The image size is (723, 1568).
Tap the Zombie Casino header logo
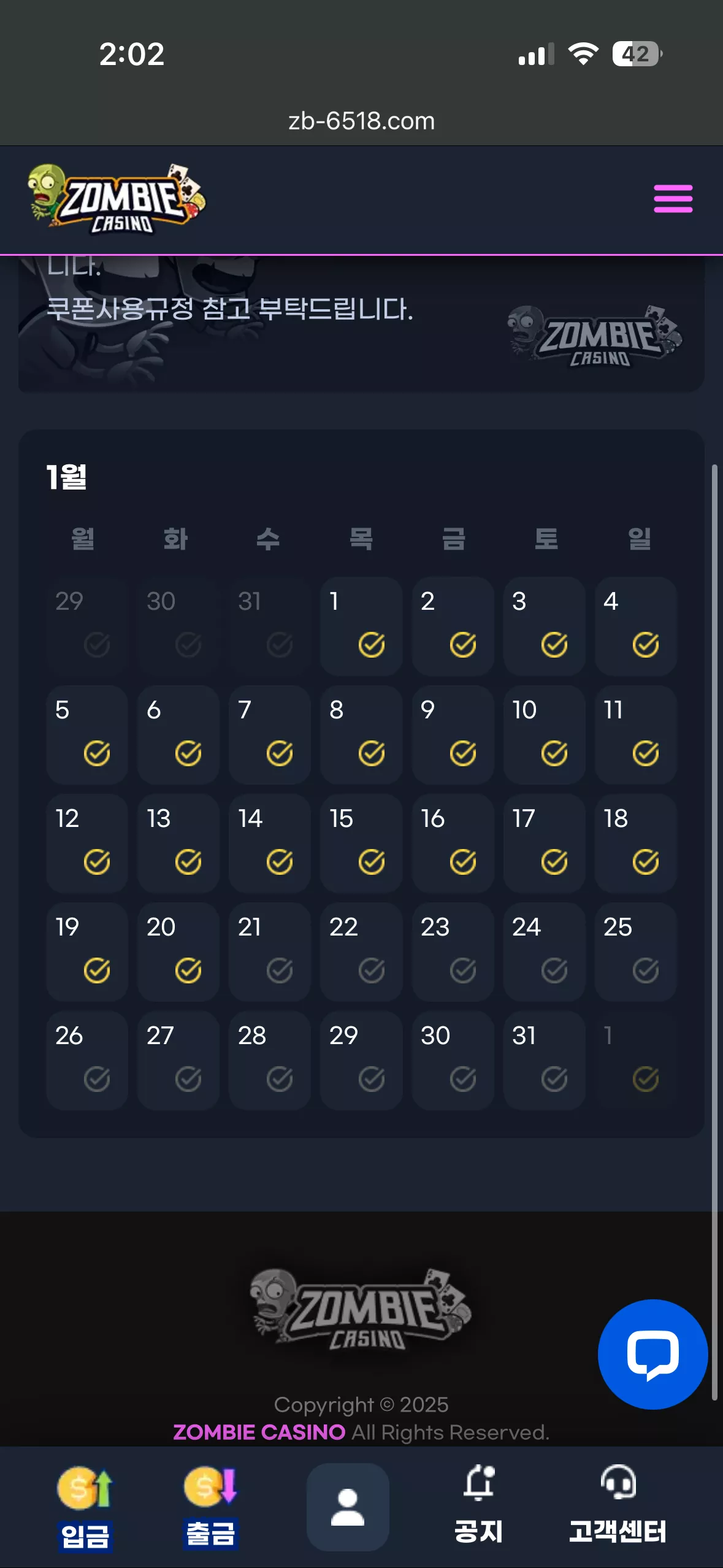[x=117, y=199]
